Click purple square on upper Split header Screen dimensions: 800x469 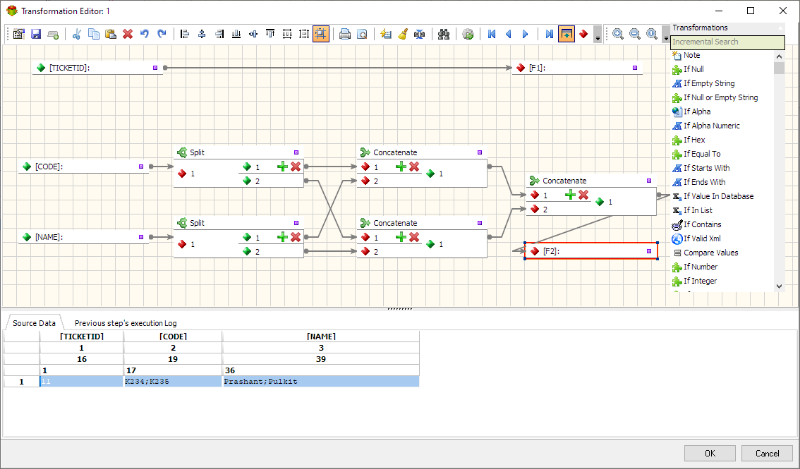pyautogui.click(x=296, y=152)
